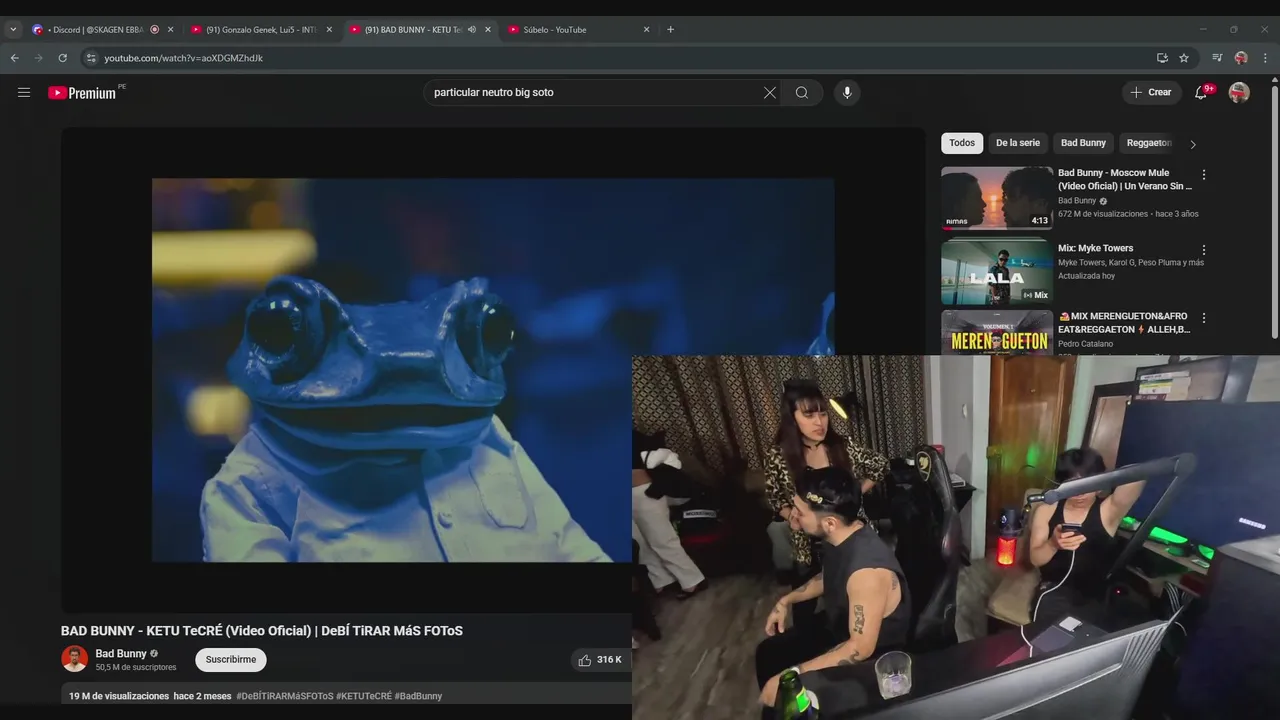Close the Súbelo - YouTube tab
This screenshot has height=720, width=1280.
pyautogui.click(x=646, y=29)
